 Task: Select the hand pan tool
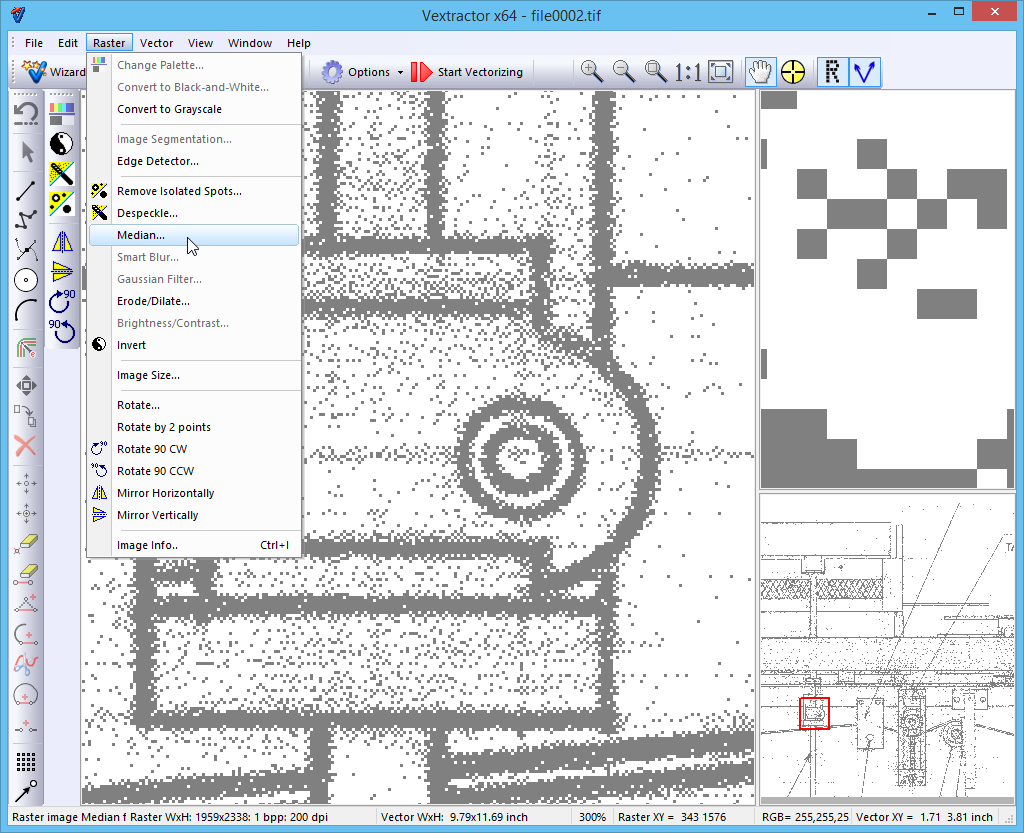tap(761, 71)
